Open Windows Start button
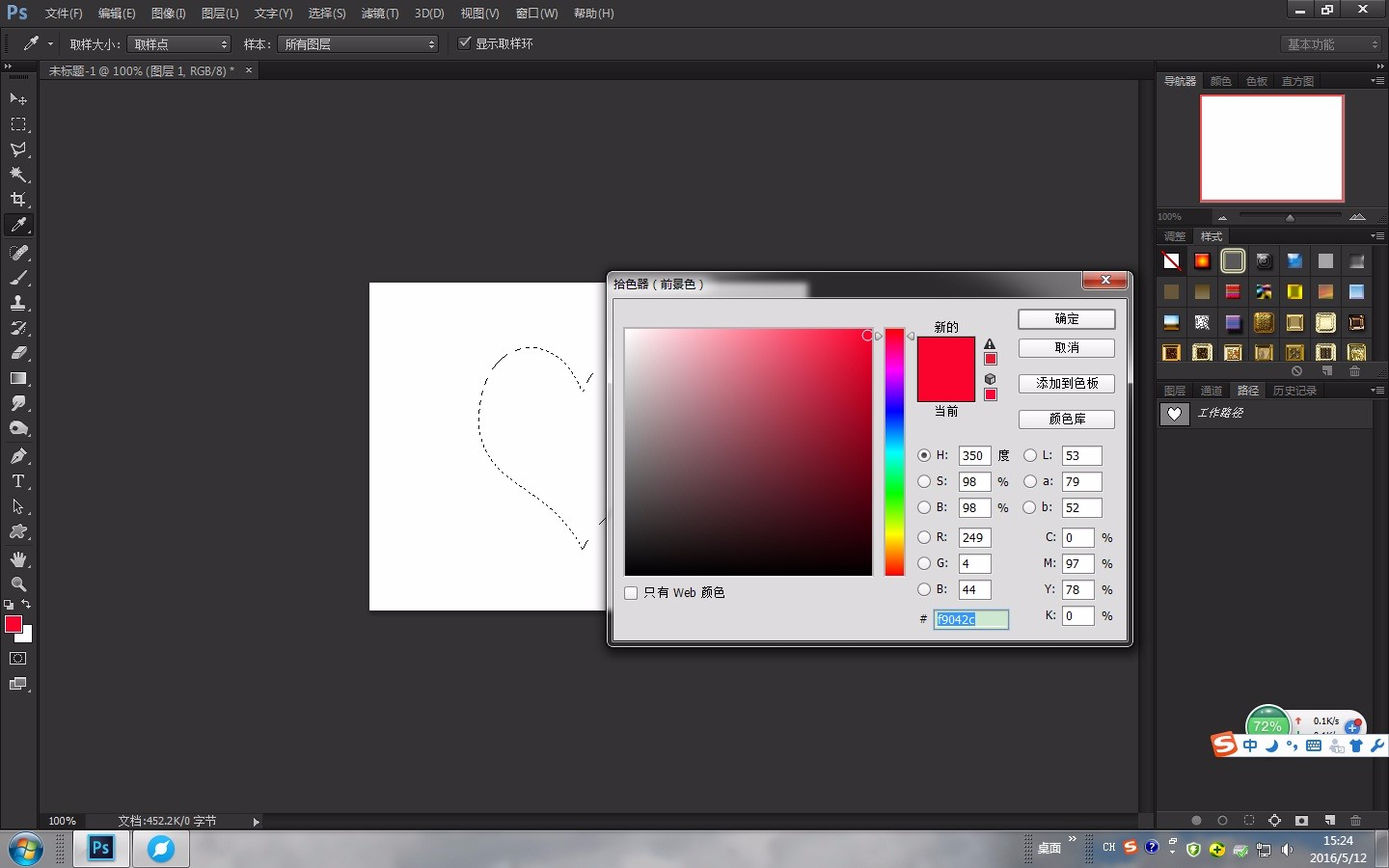 click(x=25, y=850)
